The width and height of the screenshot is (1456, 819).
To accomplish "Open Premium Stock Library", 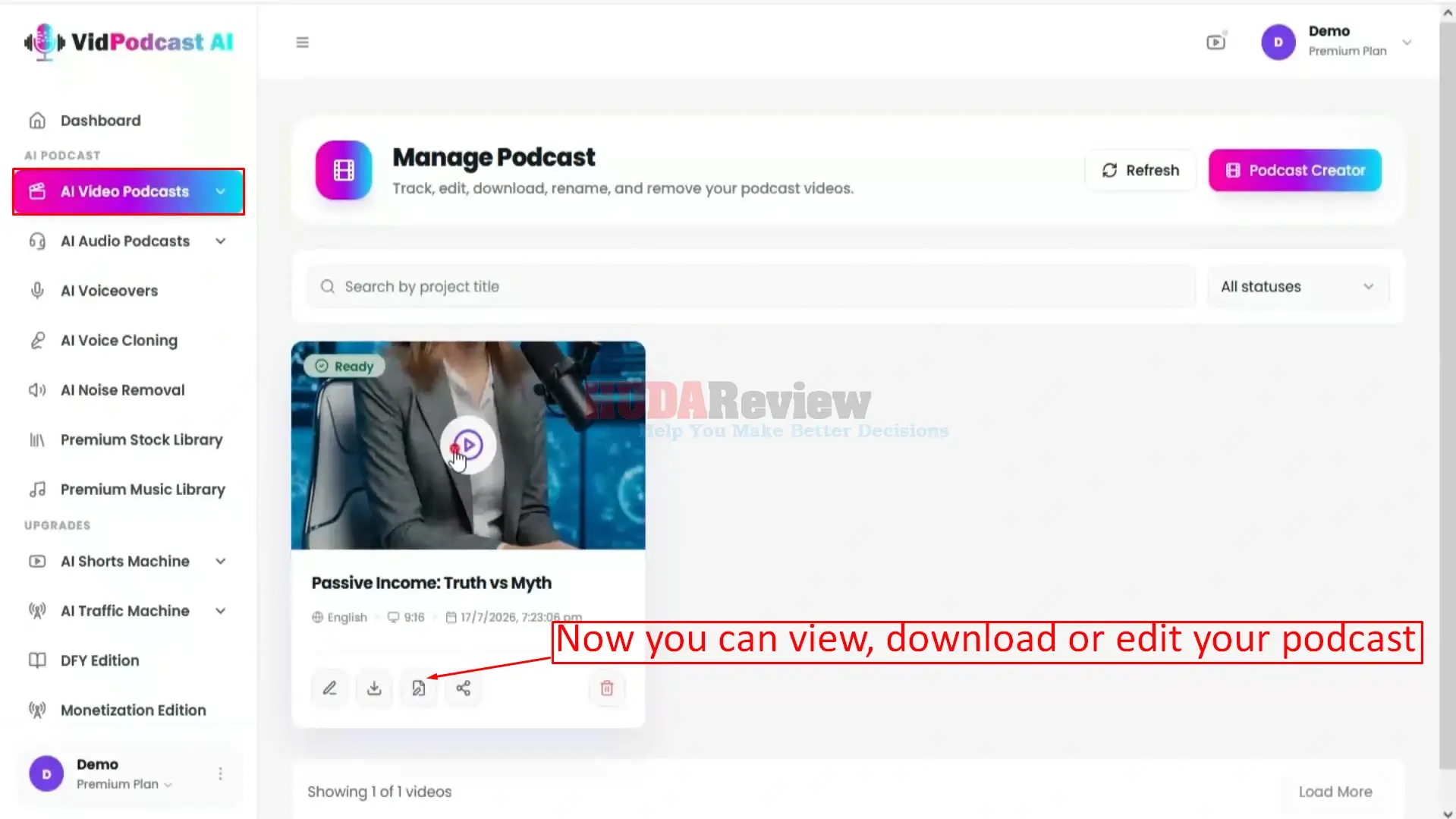I will coord(141,440).
